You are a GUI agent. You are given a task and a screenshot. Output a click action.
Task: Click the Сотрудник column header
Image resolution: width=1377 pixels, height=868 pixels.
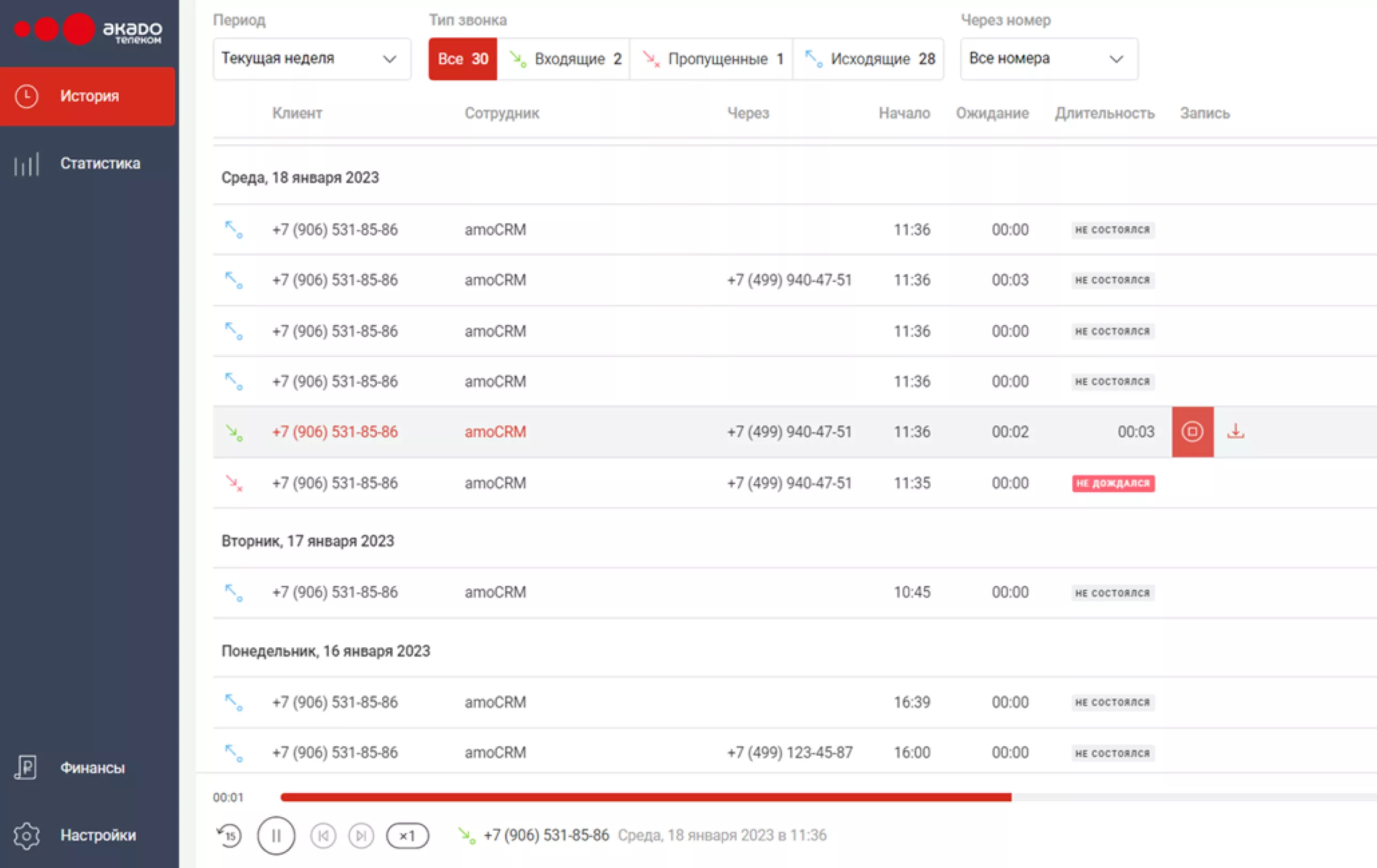tap(501, 113)
